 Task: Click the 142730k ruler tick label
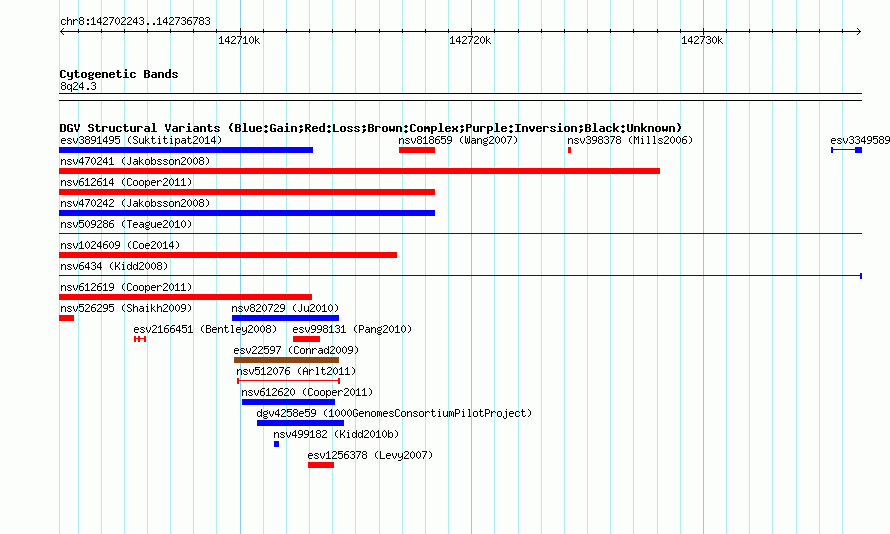tap(702, 40)
